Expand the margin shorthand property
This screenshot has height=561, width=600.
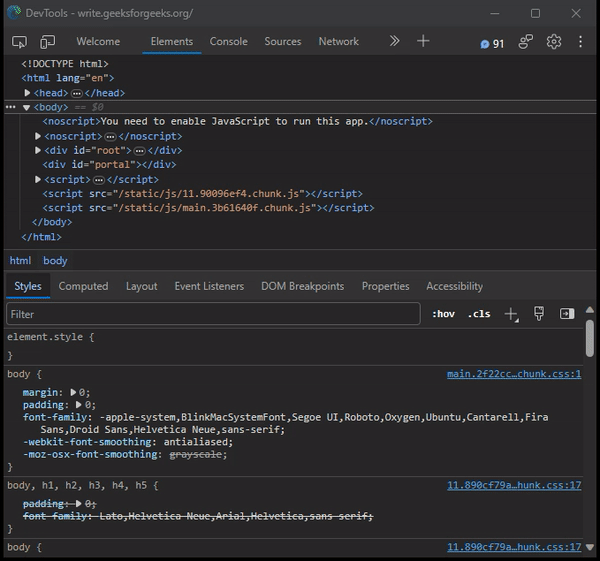pyautogui.click(x=72, y=393)
